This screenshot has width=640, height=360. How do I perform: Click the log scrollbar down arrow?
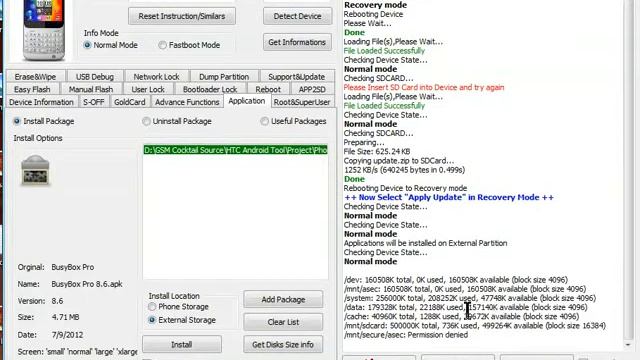pyautogui.click(x=628, y=345)
